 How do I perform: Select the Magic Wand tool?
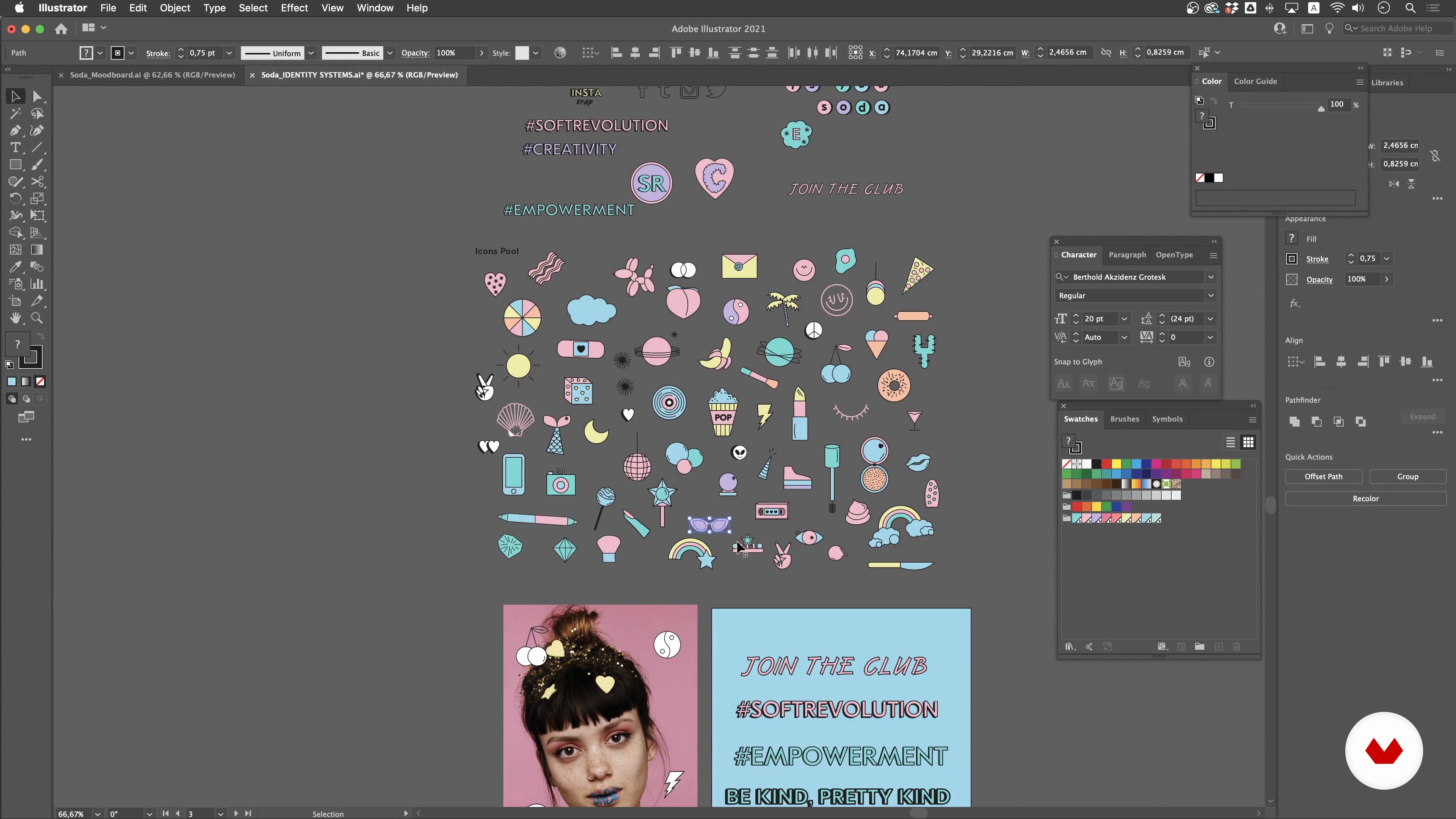pos(15,114)
